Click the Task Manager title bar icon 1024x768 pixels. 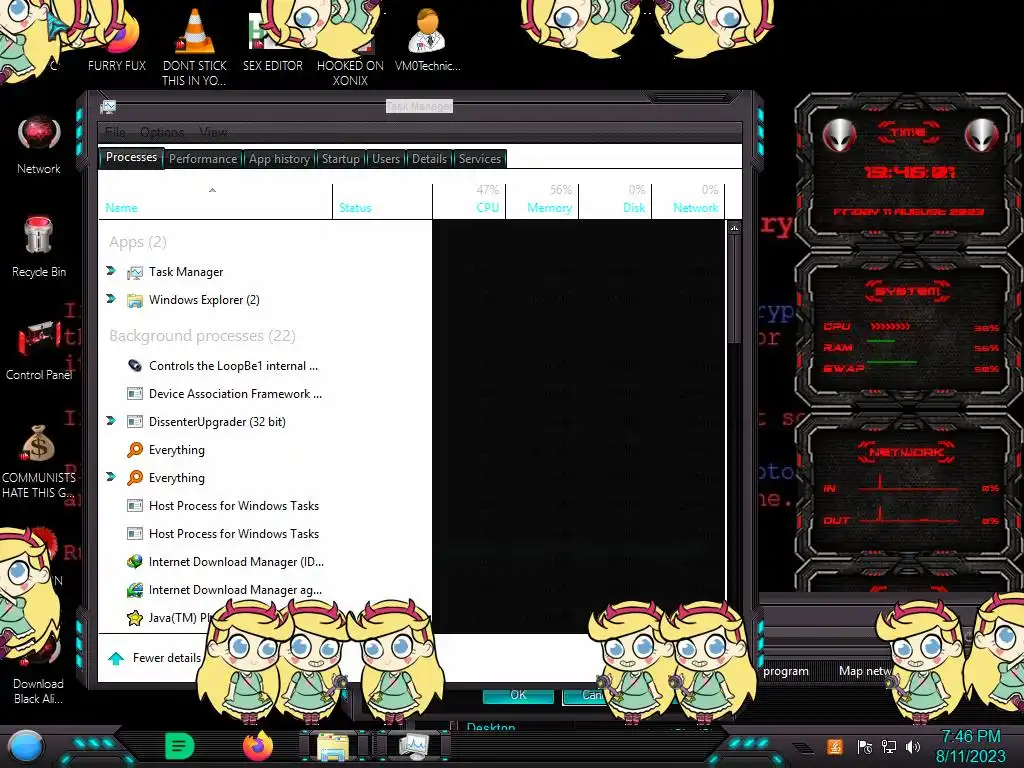coord(108,106)
